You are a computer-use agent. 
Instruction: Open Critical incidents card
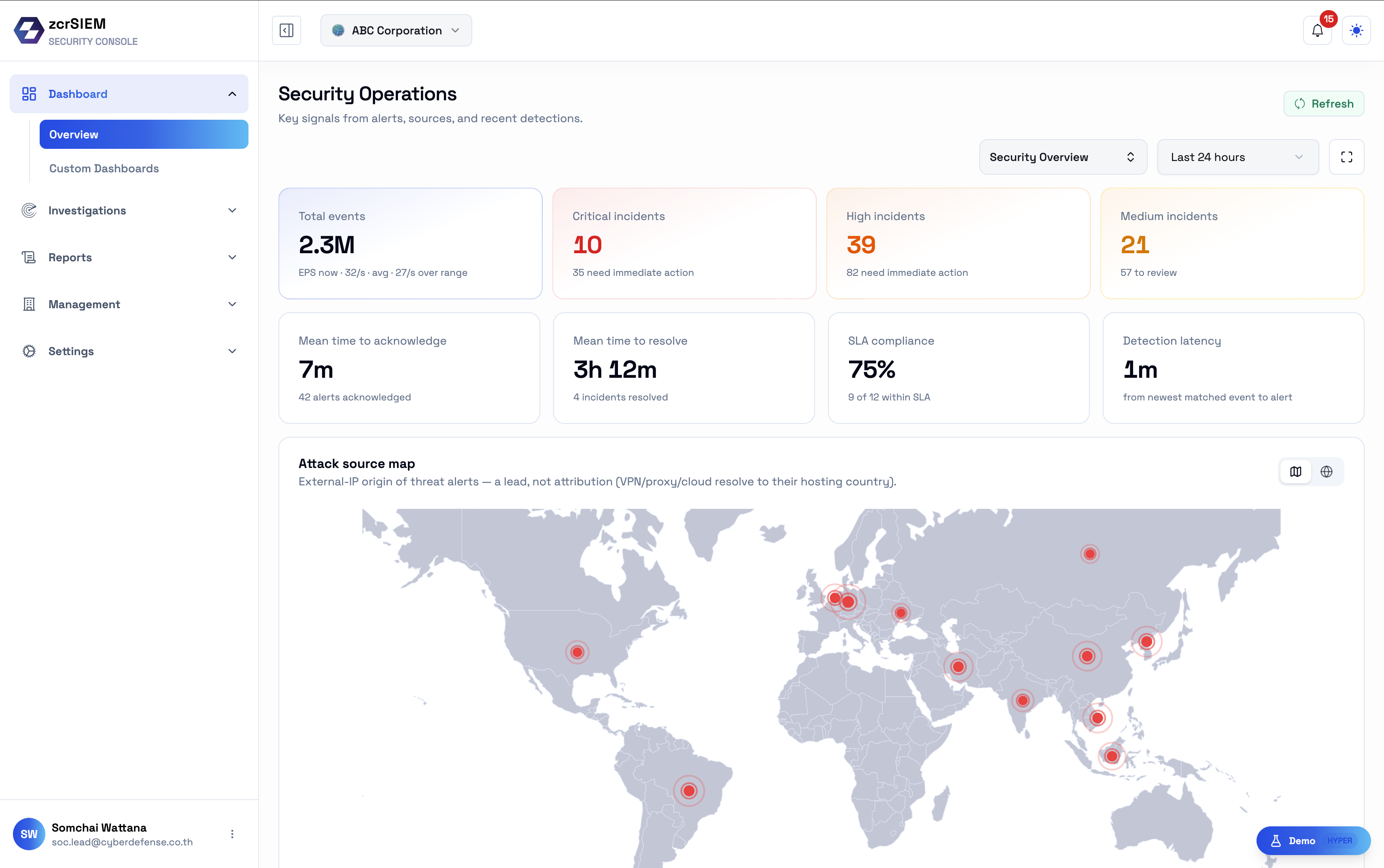coord(684,243)
